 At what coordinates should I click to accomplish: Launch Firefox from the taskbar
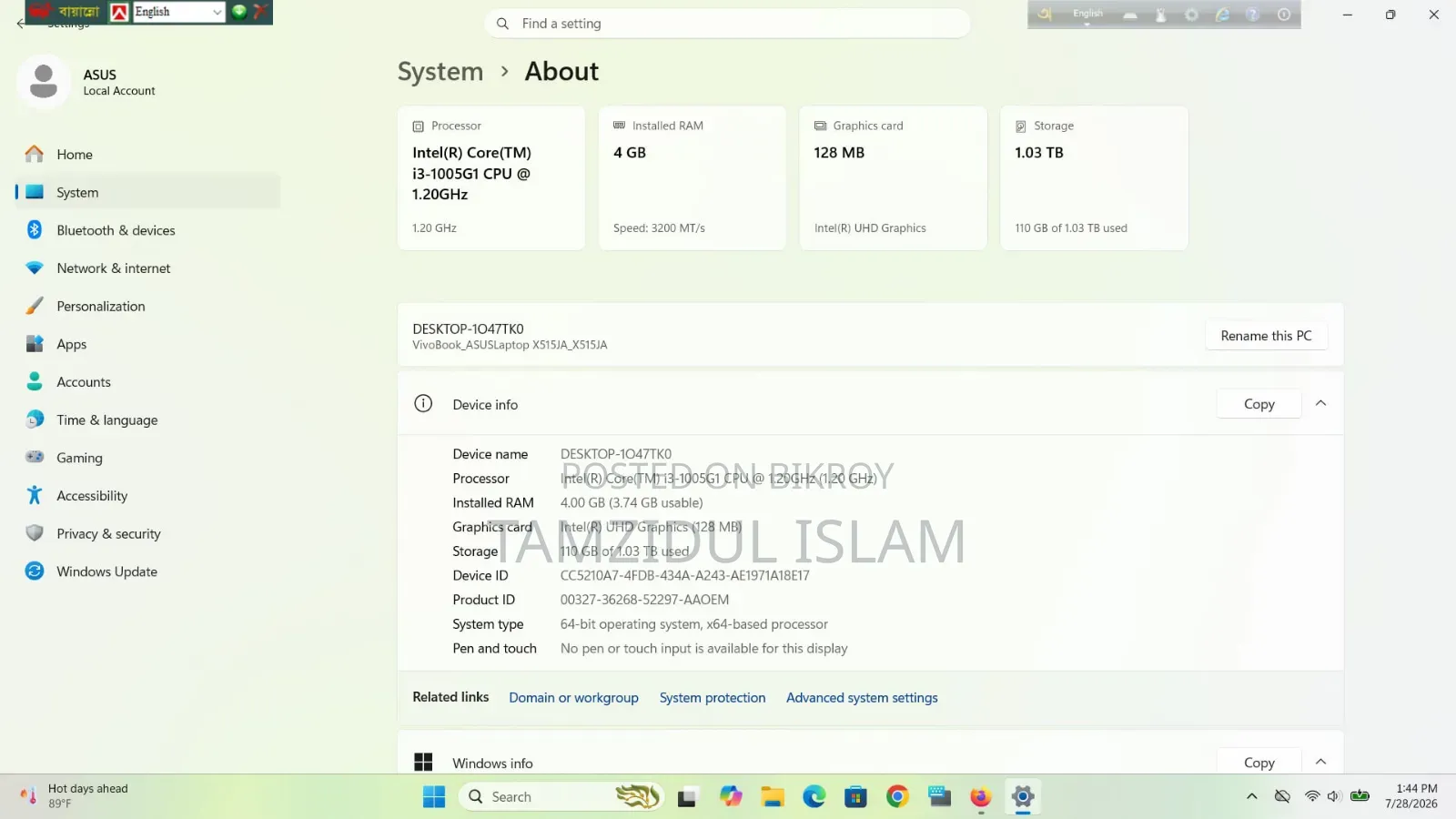point(980,797)
